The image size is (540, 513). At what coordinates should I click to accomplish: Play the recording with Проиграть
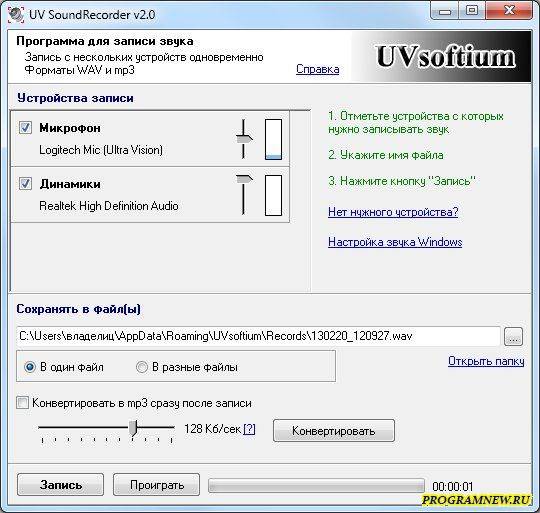point(157,485)
